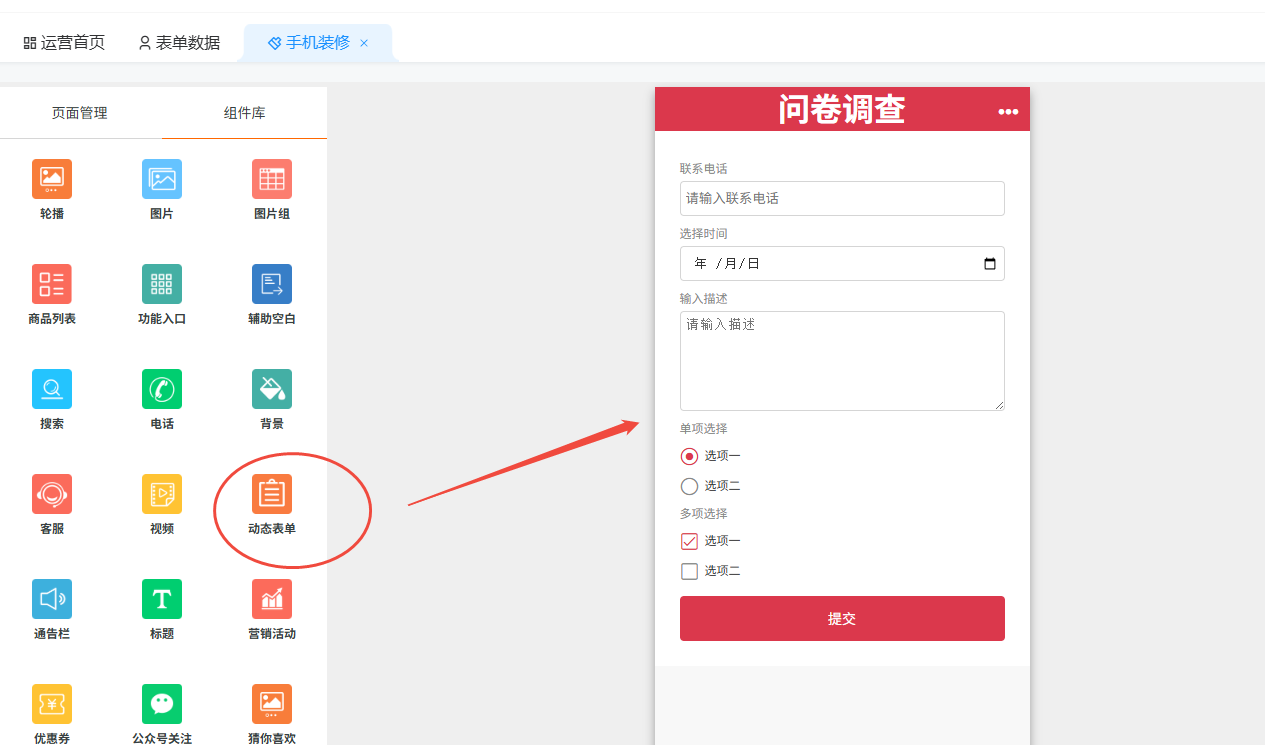Open the three-dot menu in header

[x=1008, y=111]
